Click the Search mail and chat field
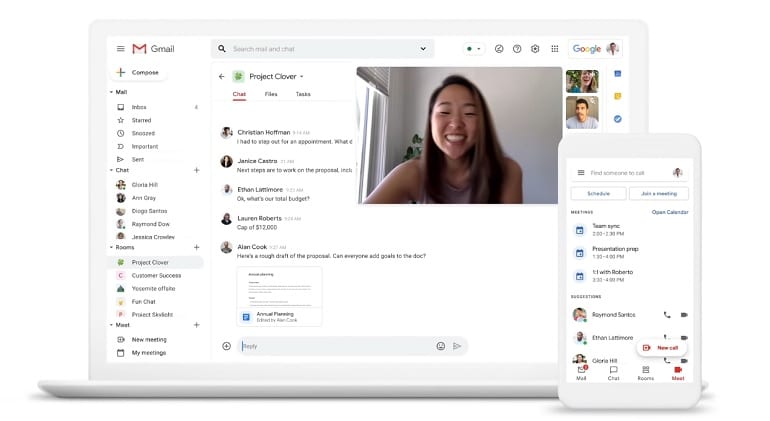The image size is (770, 421). click(x=320, y=49)
